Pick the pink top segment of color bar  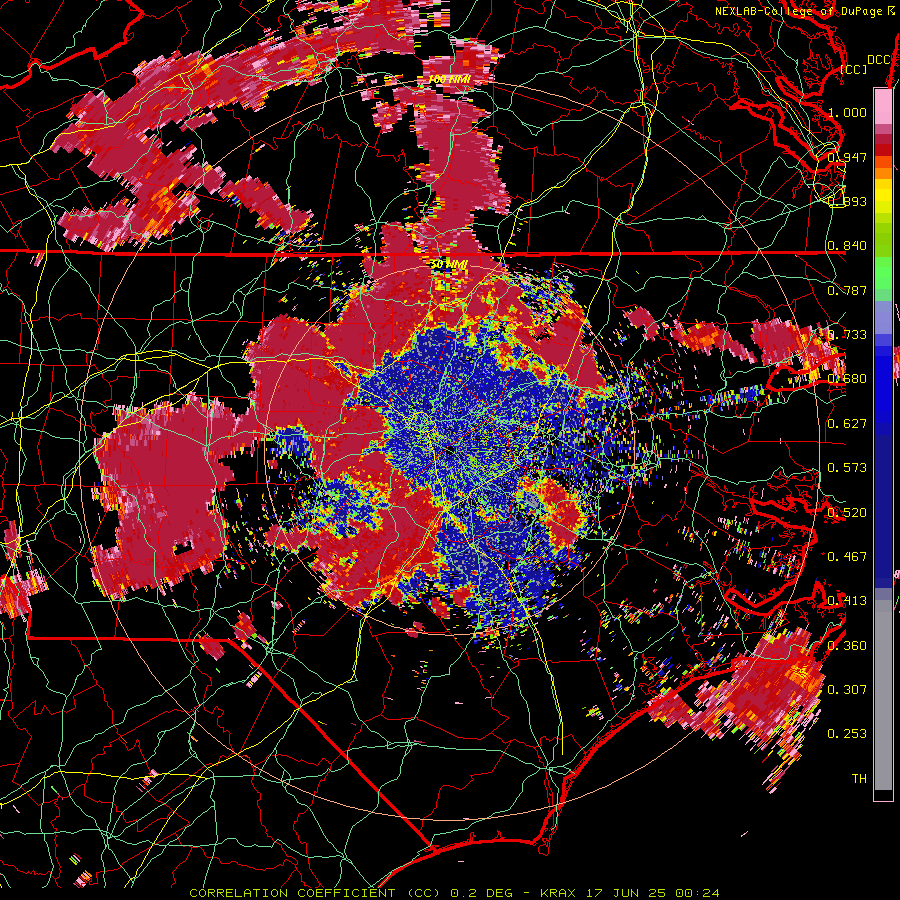click(883, 106)
